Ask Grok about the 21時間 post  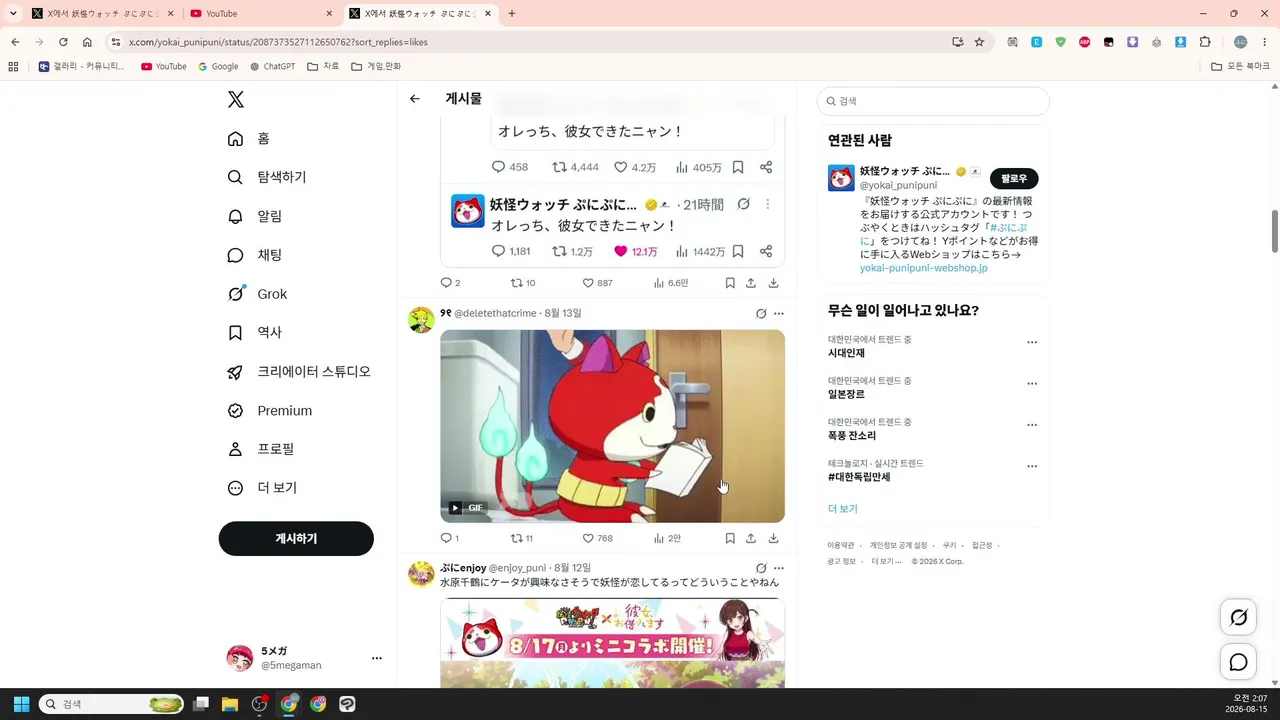(743, 204)
